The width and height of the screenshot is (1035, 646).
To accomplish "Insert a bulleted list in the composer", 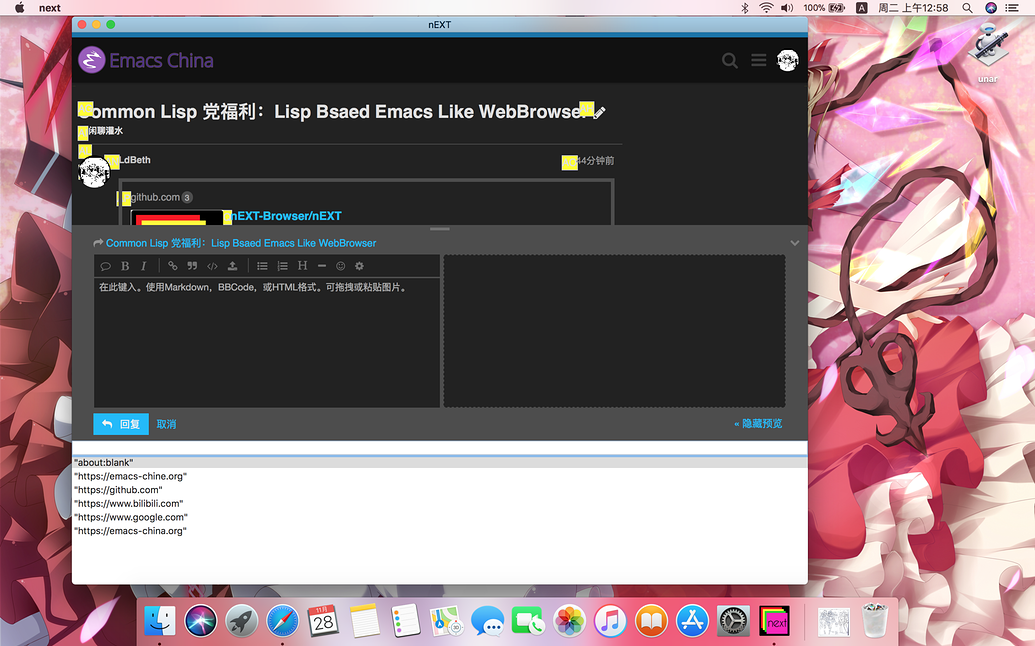I will [261, 266].
